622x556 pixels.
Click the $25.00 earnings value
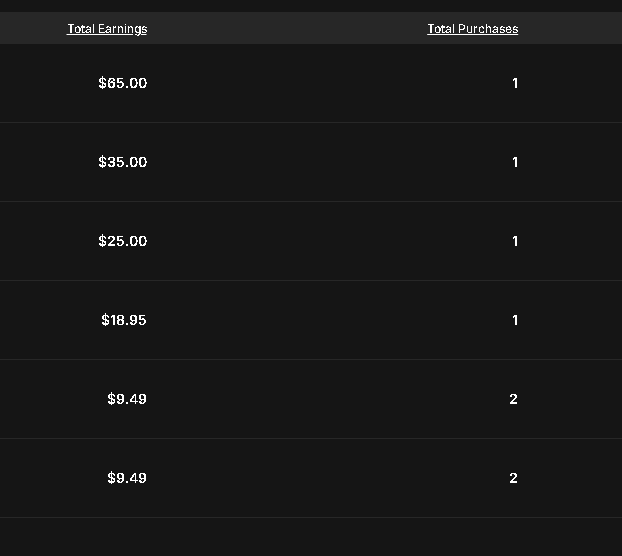122,241
